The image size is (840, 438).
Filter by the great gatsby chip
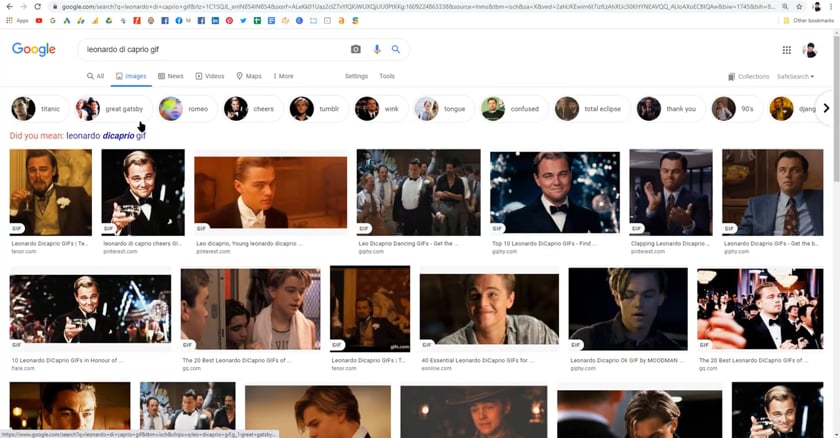(113, 109)
